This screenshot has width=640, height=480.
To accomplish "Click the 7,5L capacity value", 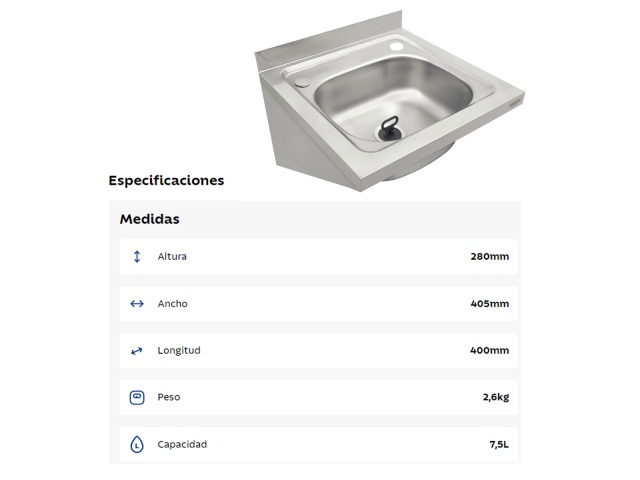I will pyautogui.click(x=499, y=444).
